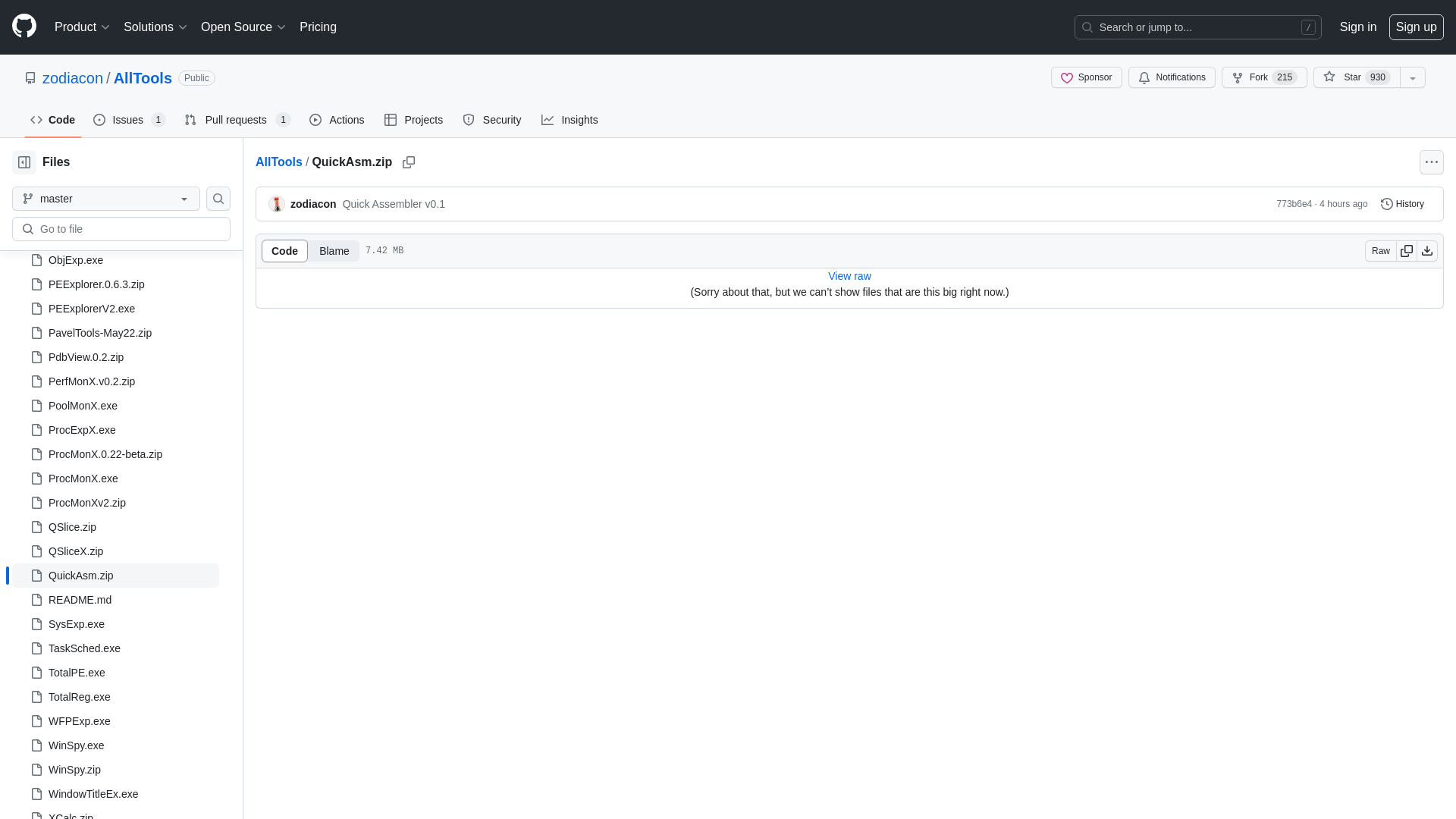Select WindowTitleEx.exe in file tree
Screen dimensions: 1456x819
click(x=115, y=794)
